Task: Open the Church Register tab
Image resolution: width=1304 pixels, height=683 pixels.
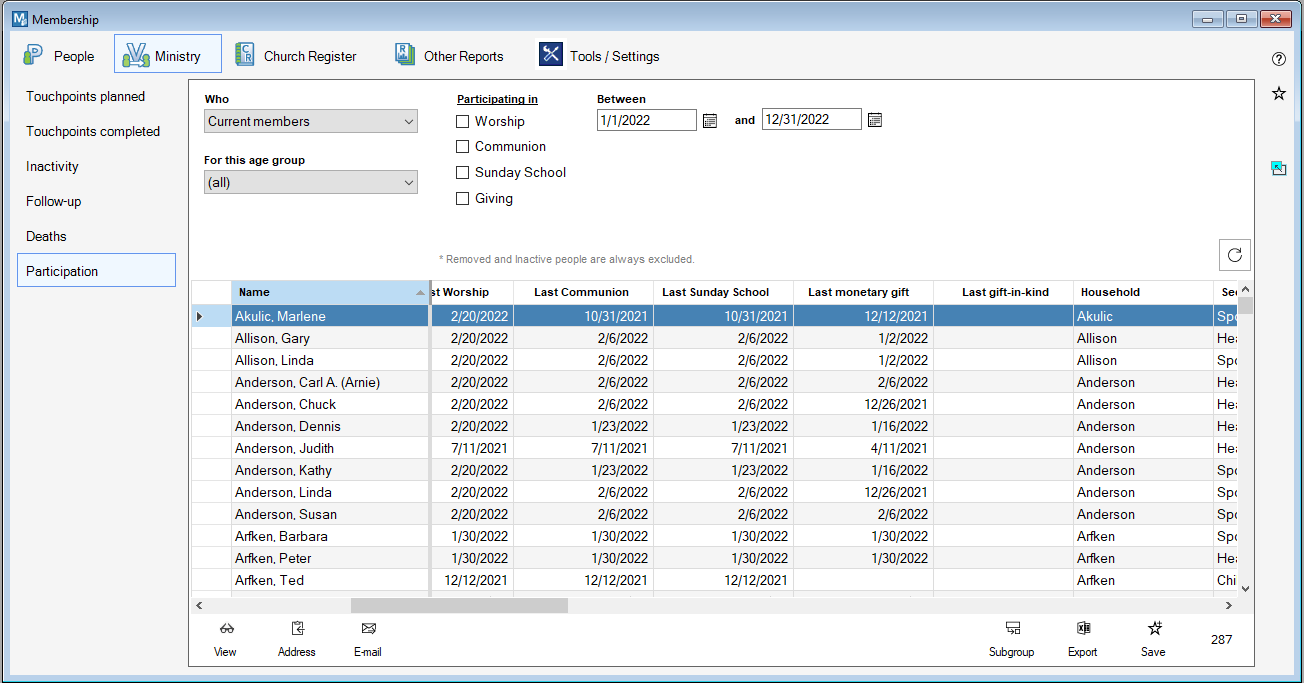Action: tap(296, 56)
